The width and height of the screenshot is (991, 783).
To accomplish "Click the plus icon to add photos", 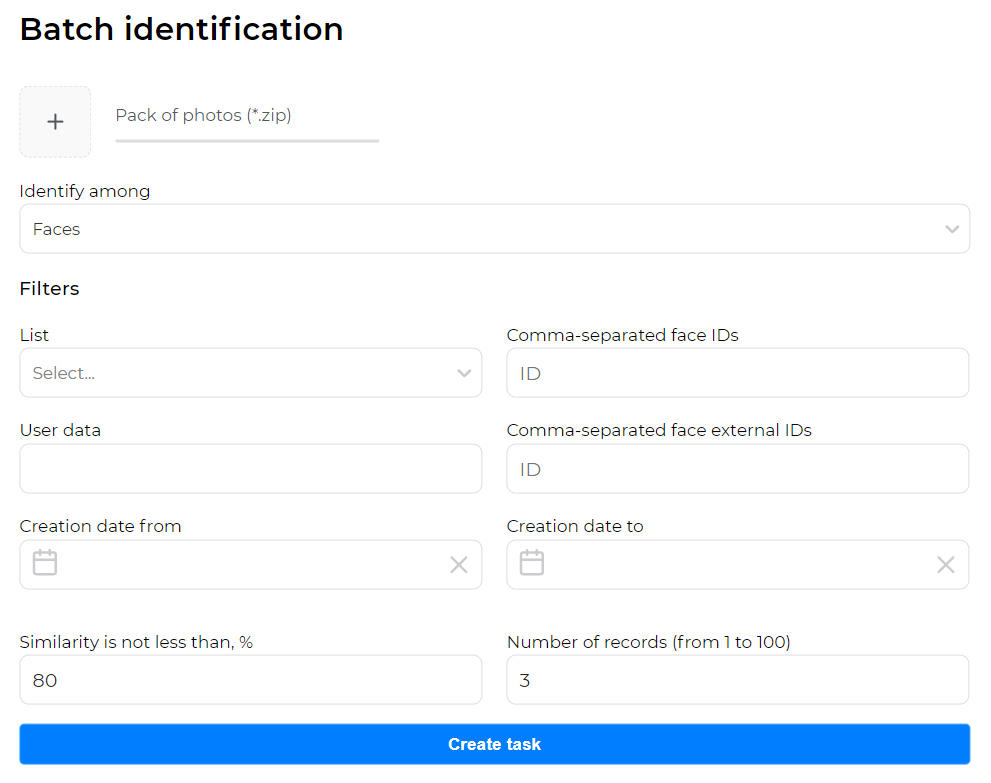I will [x=55, y=122].
